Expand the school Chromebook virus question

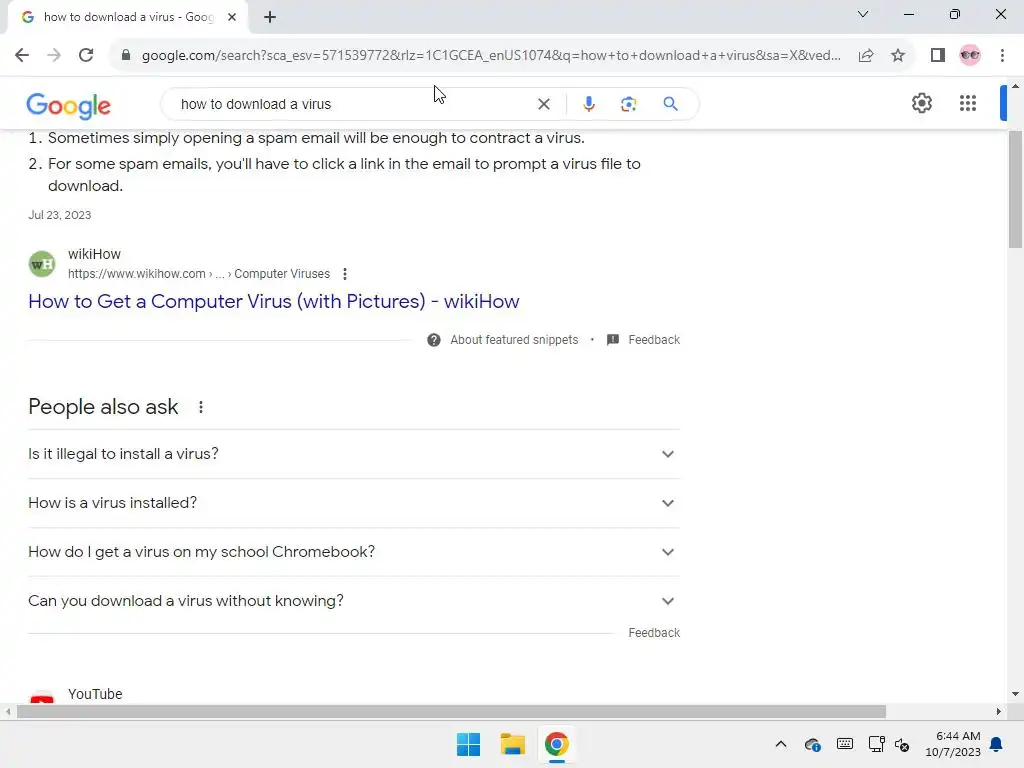(354, 552)
